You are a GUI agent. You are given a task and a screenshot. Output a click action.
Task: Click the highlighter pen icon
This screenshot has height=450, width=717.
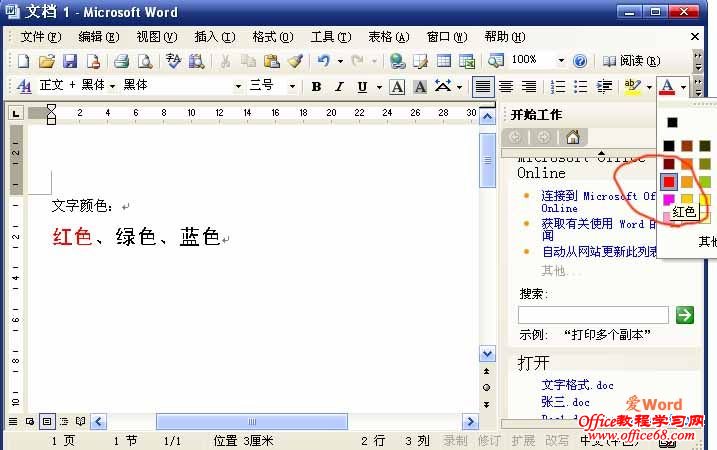coord(633,86)
